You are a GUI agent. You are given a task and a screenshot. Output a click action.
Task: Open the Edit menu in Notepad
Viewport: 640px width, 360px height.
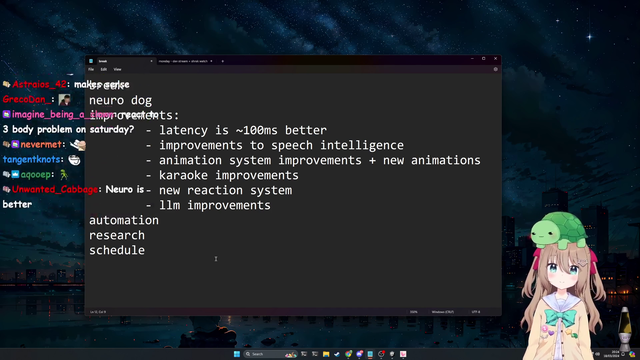[104, 69]
